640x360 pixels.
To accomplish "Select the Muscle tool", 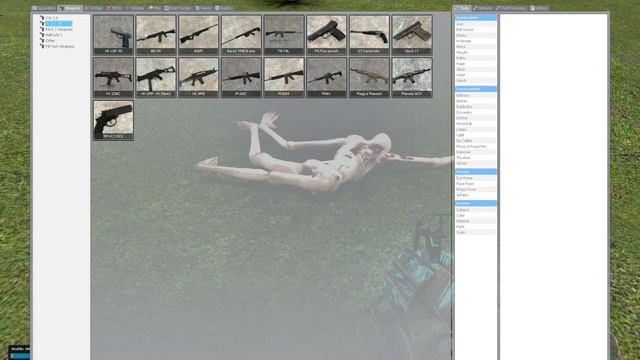I will coord(476,53).
